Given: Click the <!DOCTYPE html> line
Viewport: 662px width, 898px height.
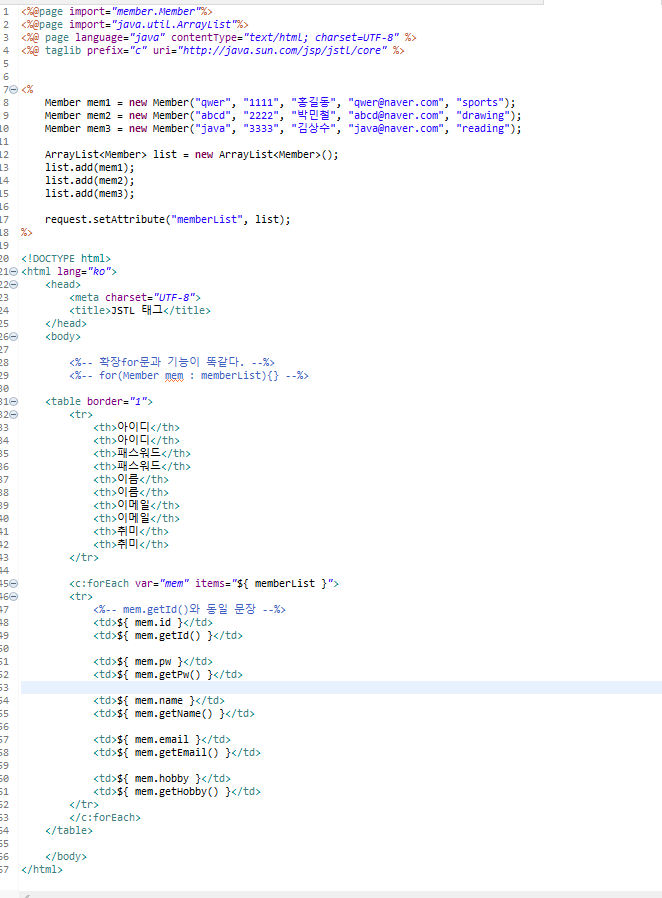Looking at the screenshot, I should pos(66,259).
